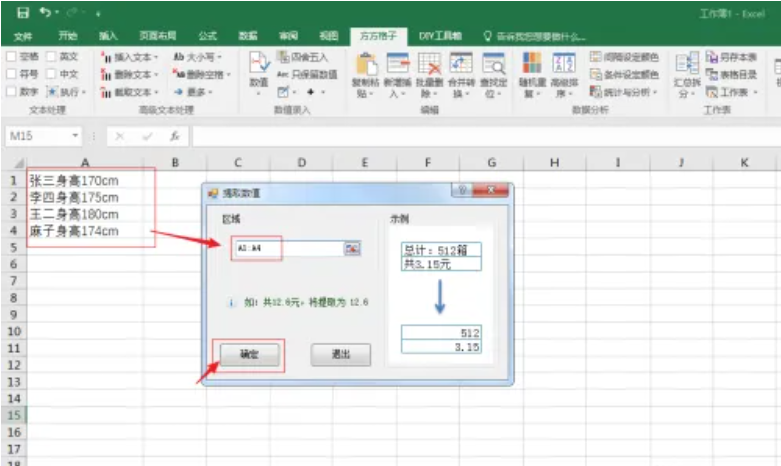Click the 退出 button in dialog
Viewport: 781px width, 466px height.
(x=341, y=355)
